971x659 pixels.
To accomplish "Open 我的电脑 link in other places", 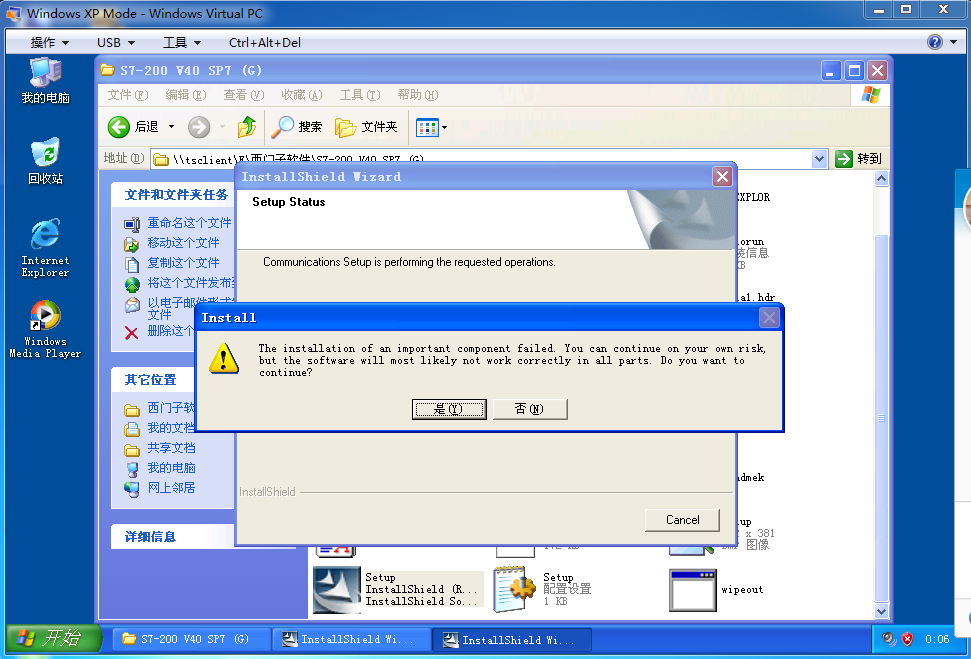I will click(171, 468).
